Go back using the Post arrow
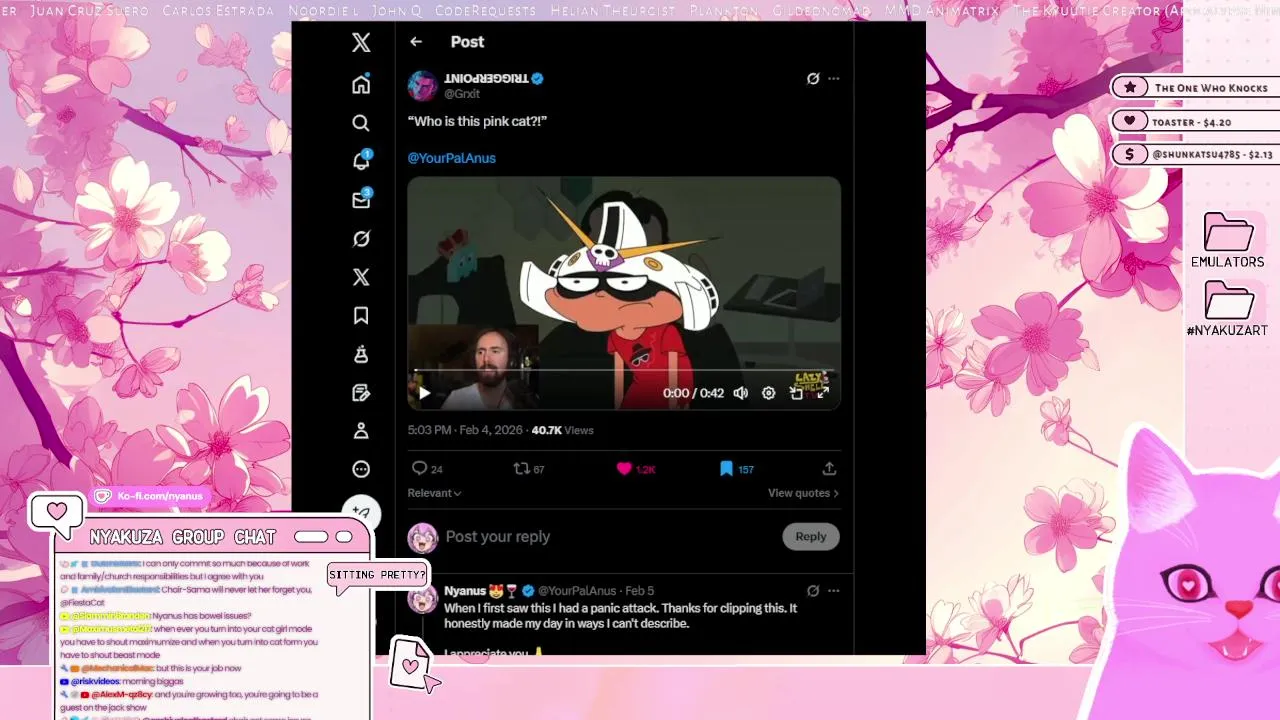 pos(416,42)
